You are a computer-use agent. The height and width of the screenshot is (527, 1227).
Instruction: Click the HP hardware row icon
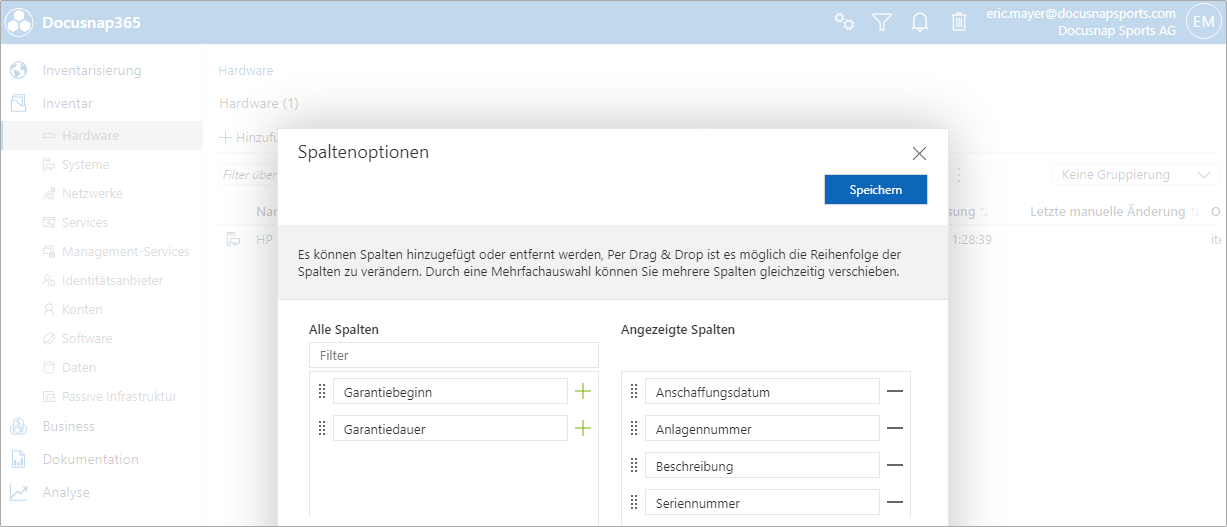click(233, 239)
